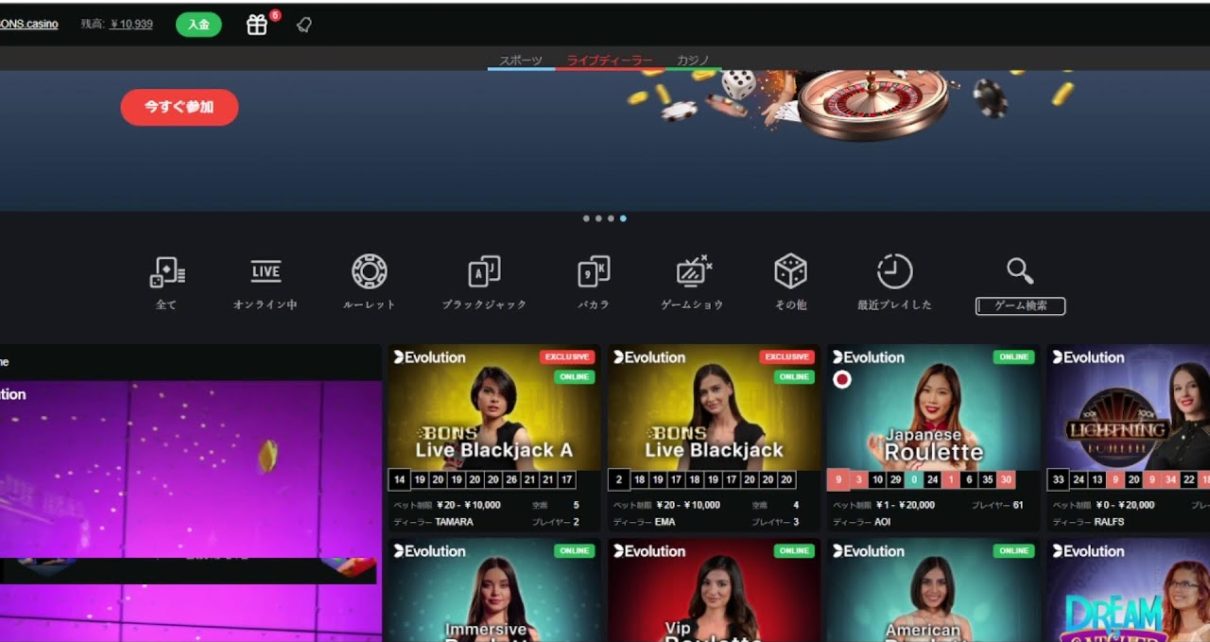Click ONLINE badge on Immersive Roulette
1210x642 pixels.
click(574, 551)
